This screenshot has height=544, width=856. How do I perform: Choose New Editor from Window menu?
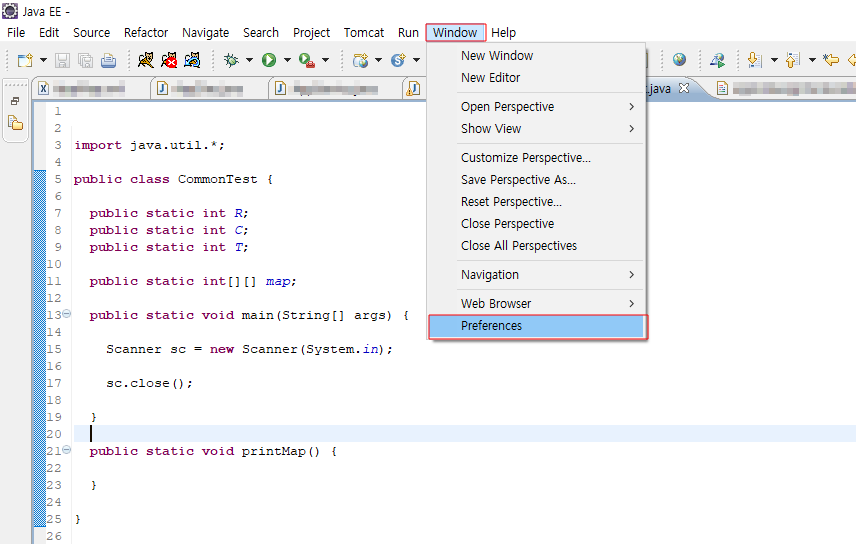536,78
